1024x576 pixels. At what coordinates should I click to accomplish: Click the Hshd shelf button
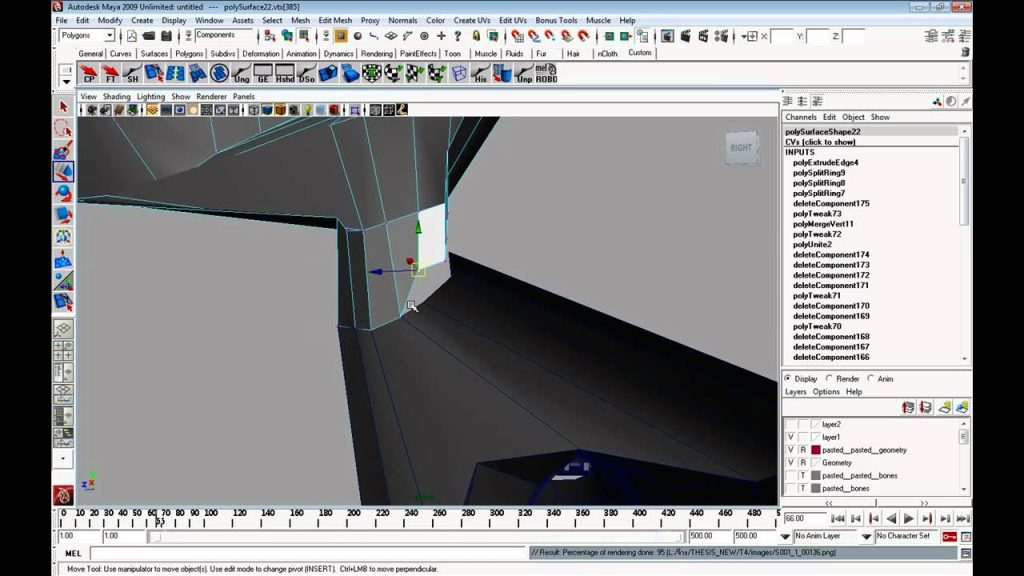285,73
